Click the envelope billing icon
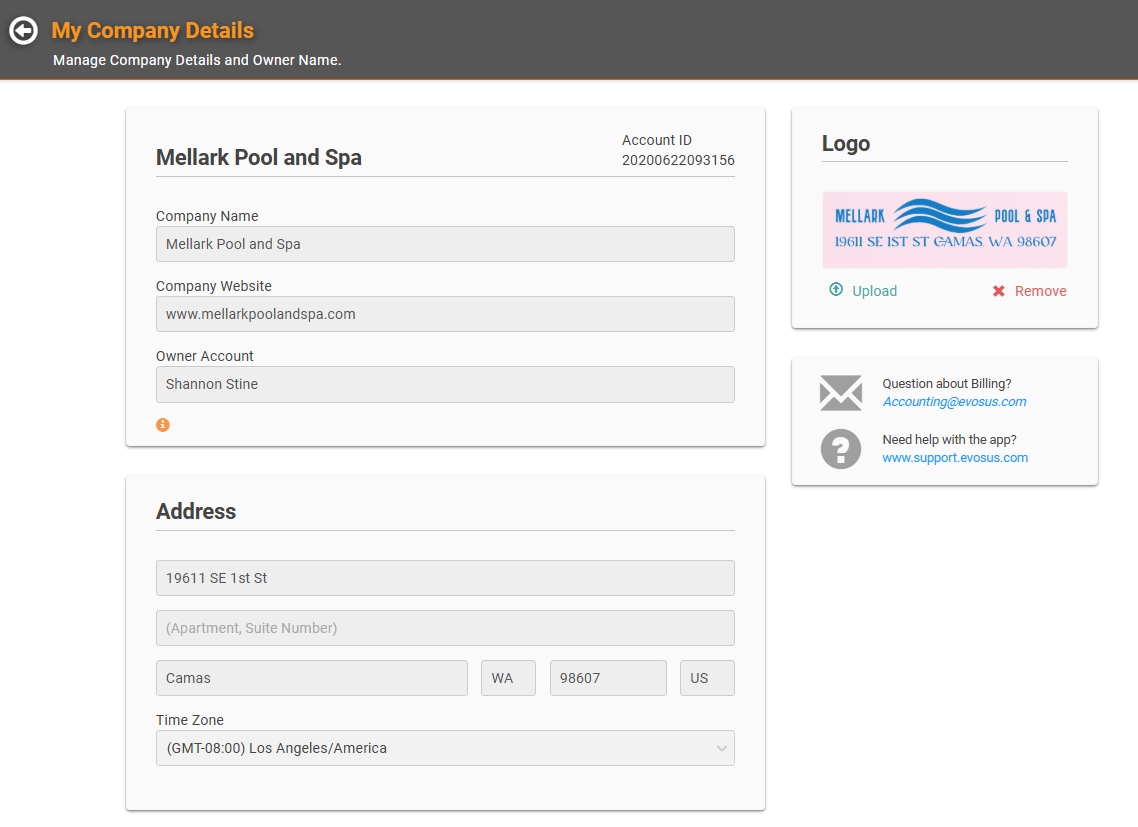 point(840,393)
